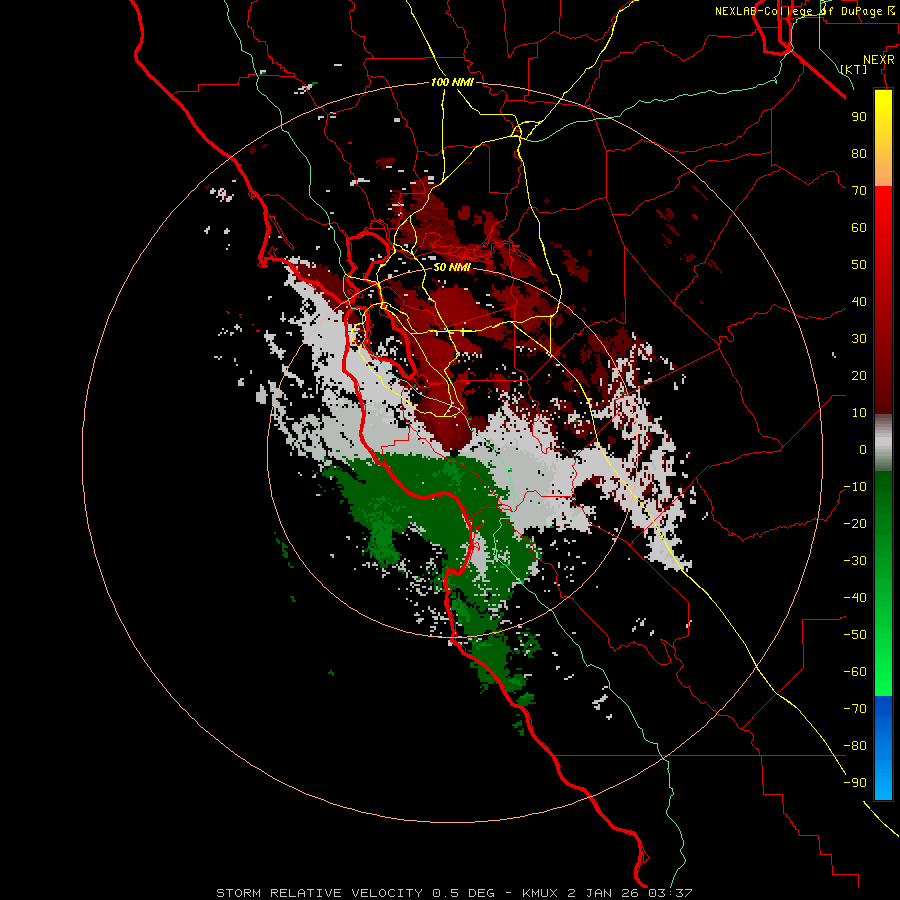This screenshot has width=900, height=900.
Task: Select the dark green segment near -20 knots
Action: click(883, 522)
